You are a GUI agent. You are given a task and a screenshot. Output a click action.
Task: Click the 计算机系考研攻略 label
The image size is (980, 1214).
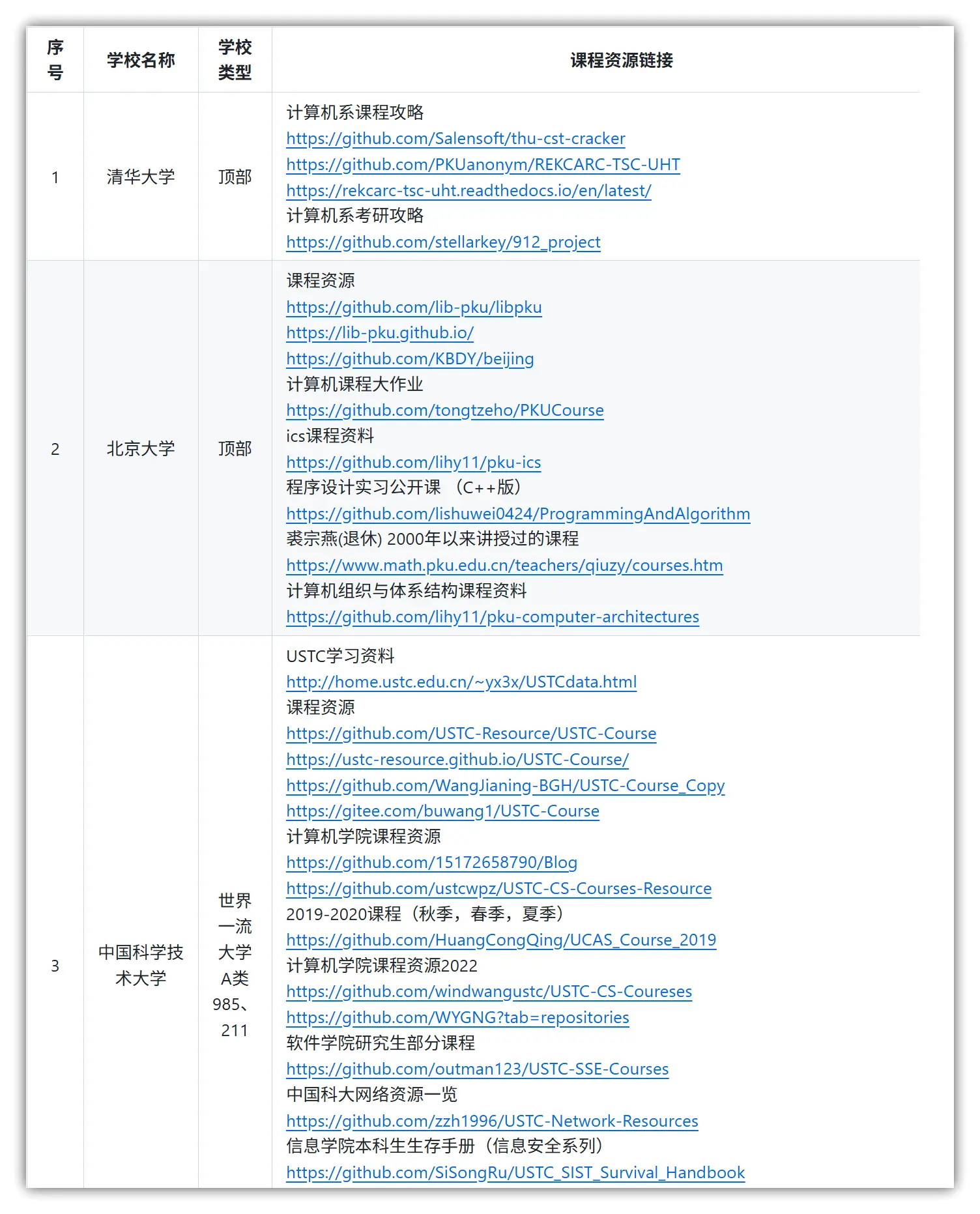coord(355,216)
